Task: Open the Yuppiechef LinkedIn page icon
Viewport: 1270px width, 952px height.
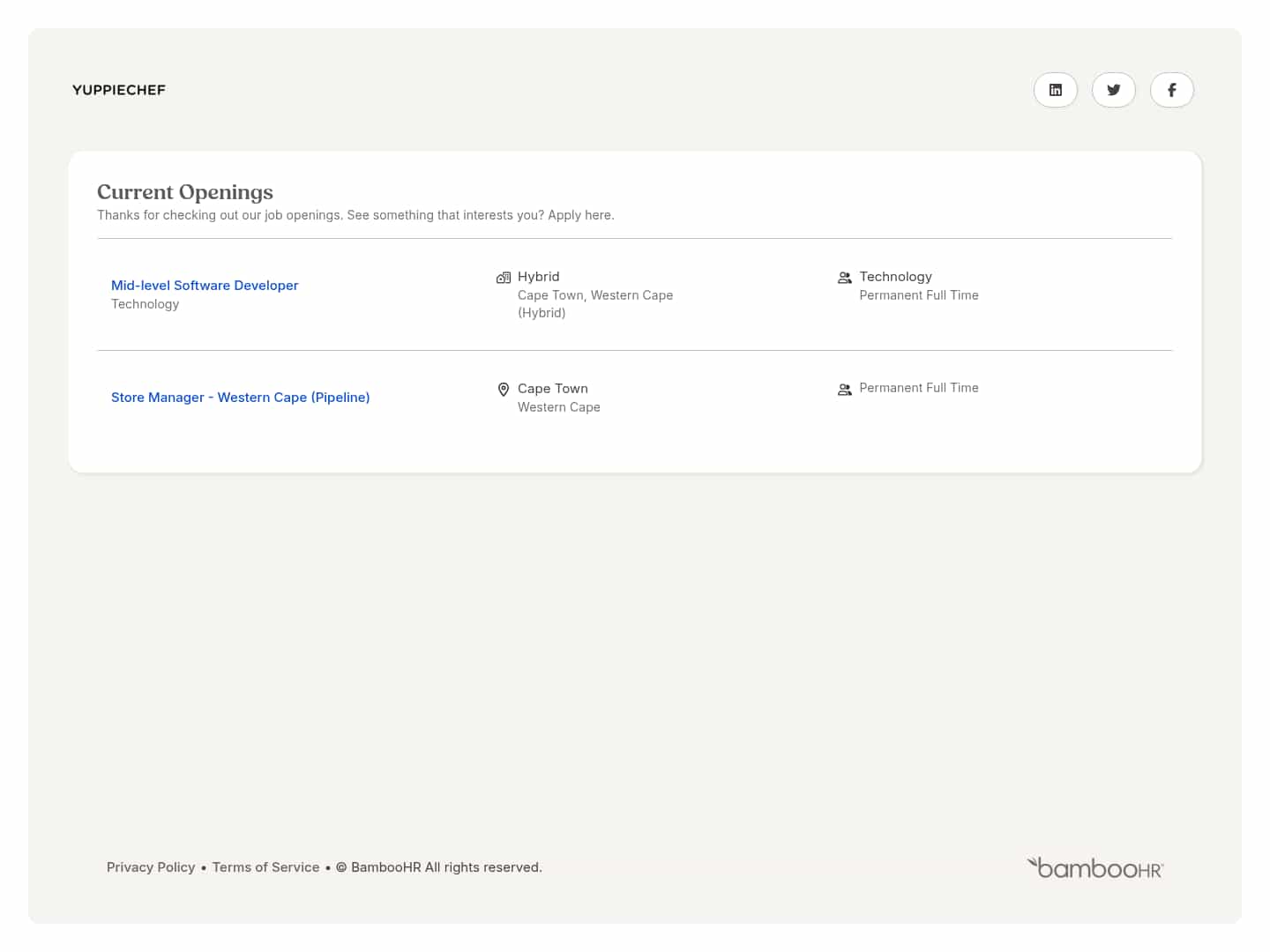Action: tap(1055, 90)
